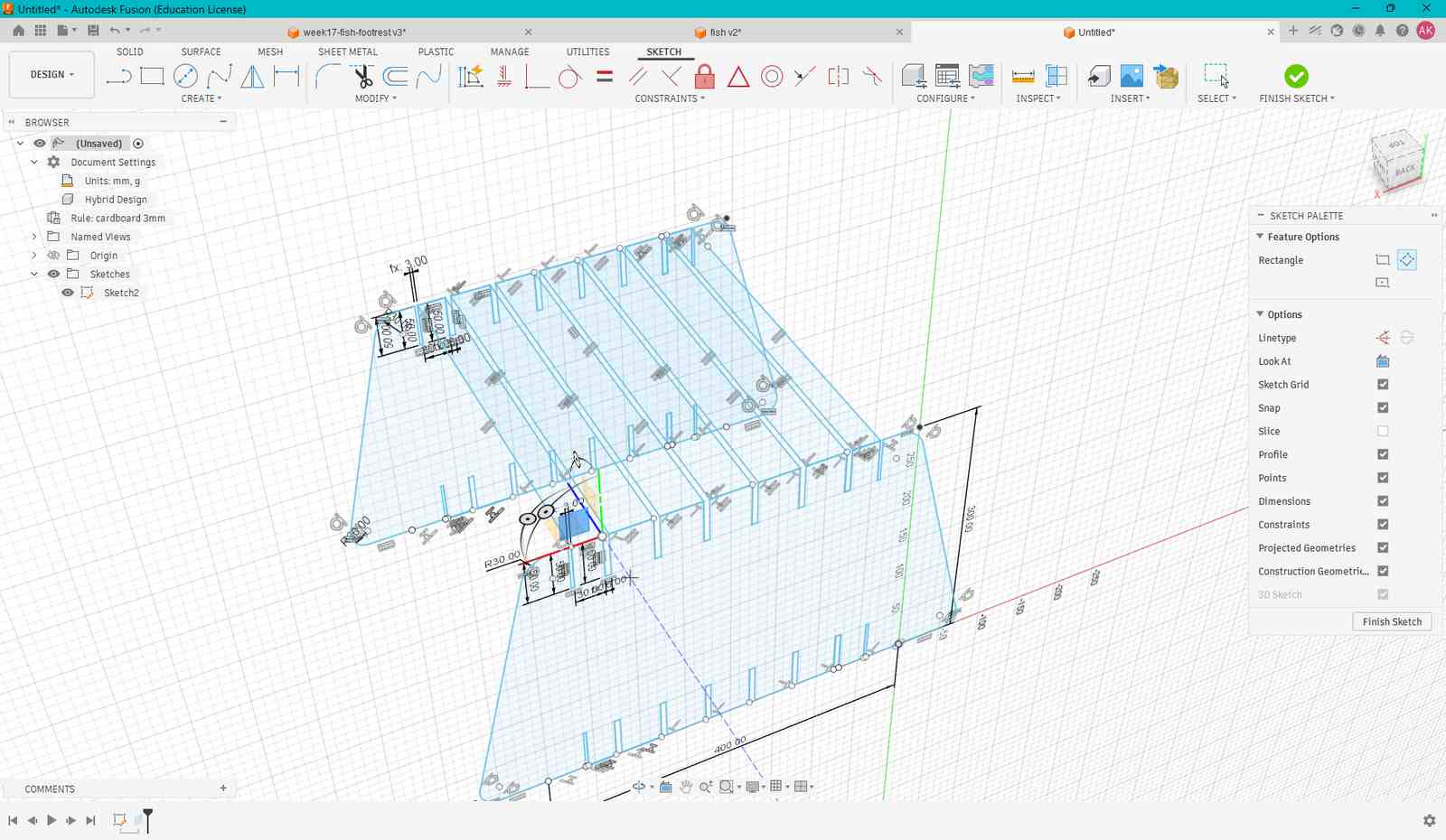Toggle the Profile checkbox
The width and height of the screenshot is (1446, 840).
(1383, 454)
